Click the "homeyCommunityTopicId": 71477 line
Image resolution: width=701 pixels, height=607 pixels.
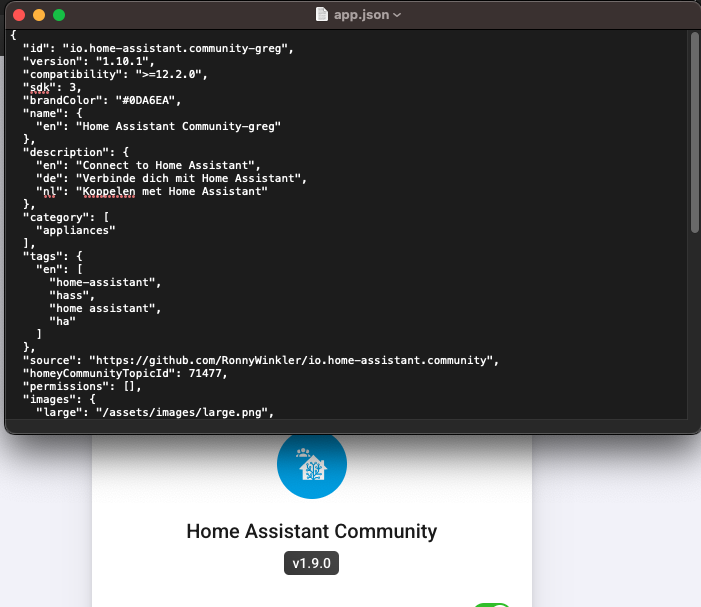[125, 373]
